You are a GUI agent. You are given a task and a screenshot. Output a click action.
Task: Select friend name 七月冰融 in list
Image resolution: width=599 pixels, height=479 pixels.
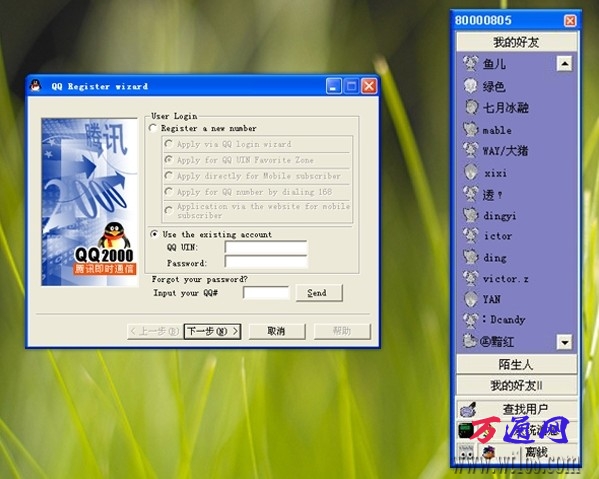point(506,108)
